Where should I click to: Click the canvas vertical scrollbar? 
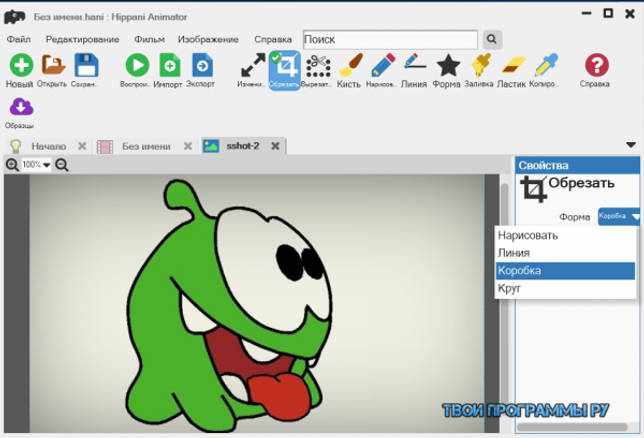504,303
